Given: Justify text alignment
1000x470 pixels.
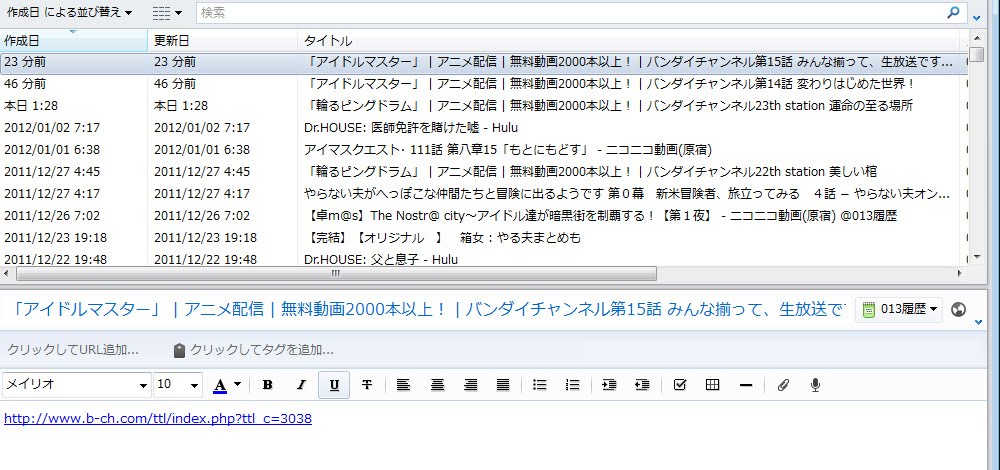Looking at the screenshot, I should click(503, 385).
